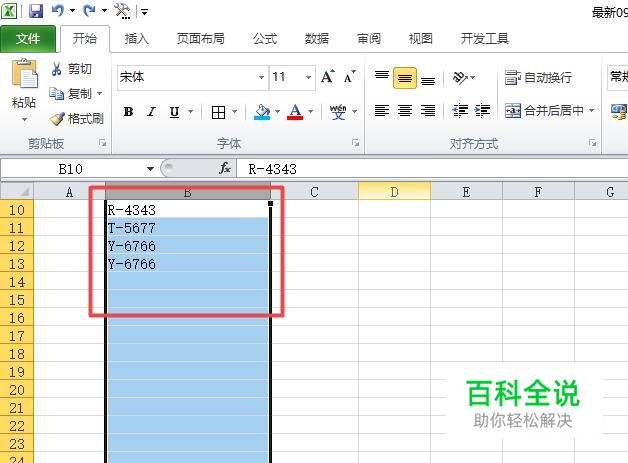Click the tools icon in quick access toolbar
Screen dimensions: 628x463
tap(122, 11)
